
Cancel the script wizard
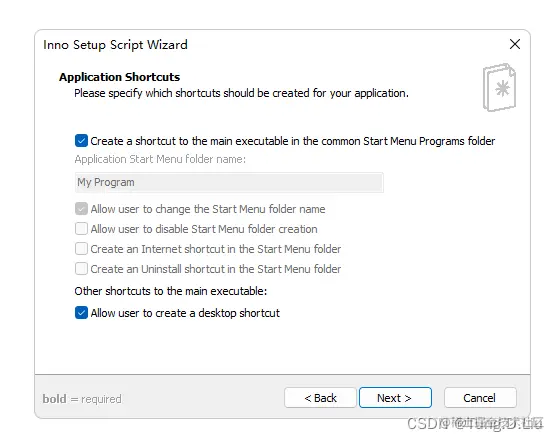[480, 398]
